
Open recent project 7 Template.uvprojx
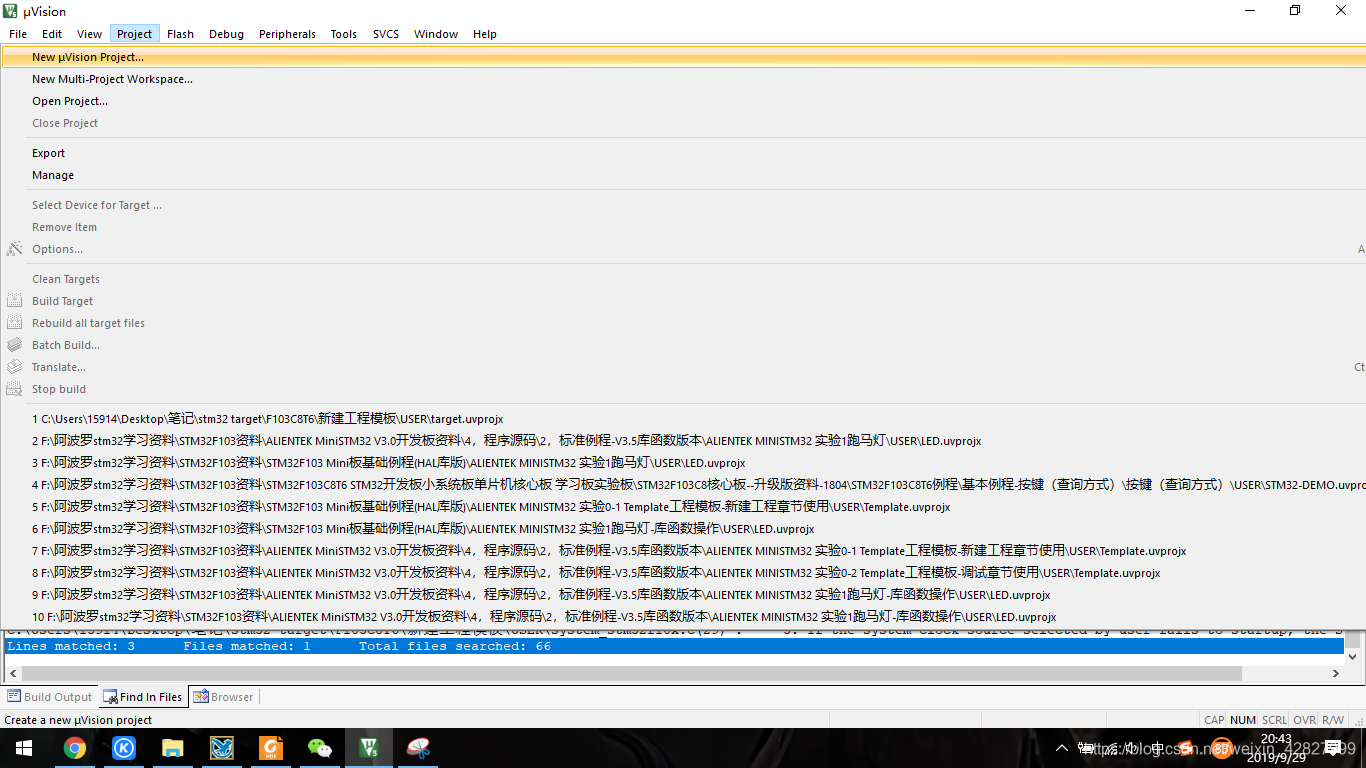tap(683, 551)
